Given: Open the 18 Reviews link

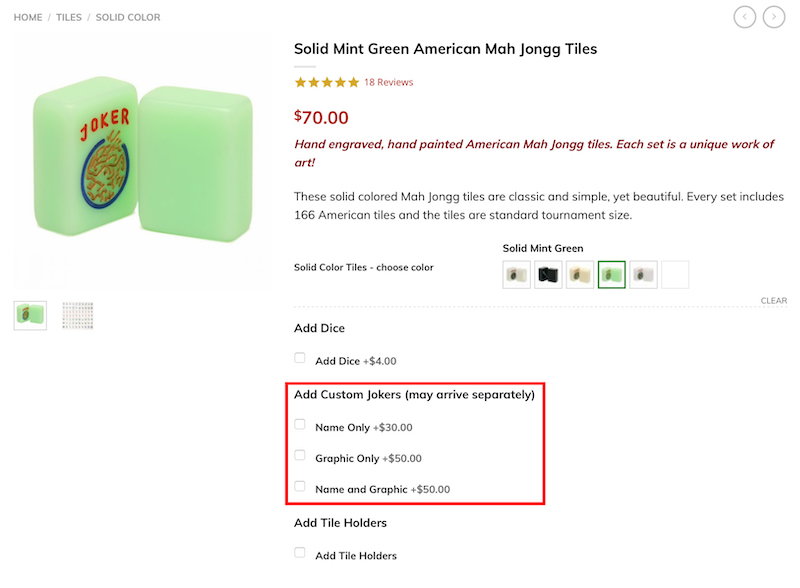Looking at the screenshot, I should 388,81.
